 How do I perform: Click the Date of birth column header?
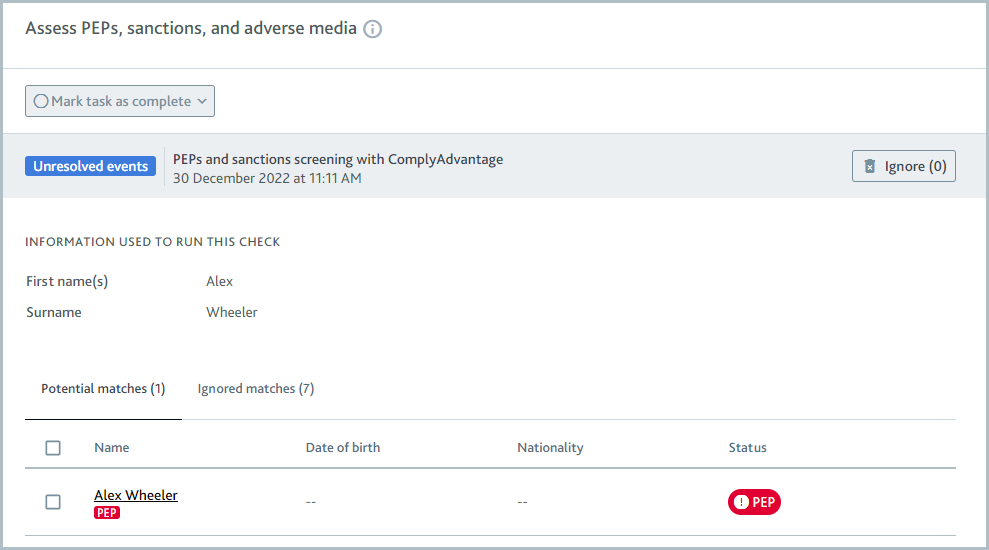point(342,448)
